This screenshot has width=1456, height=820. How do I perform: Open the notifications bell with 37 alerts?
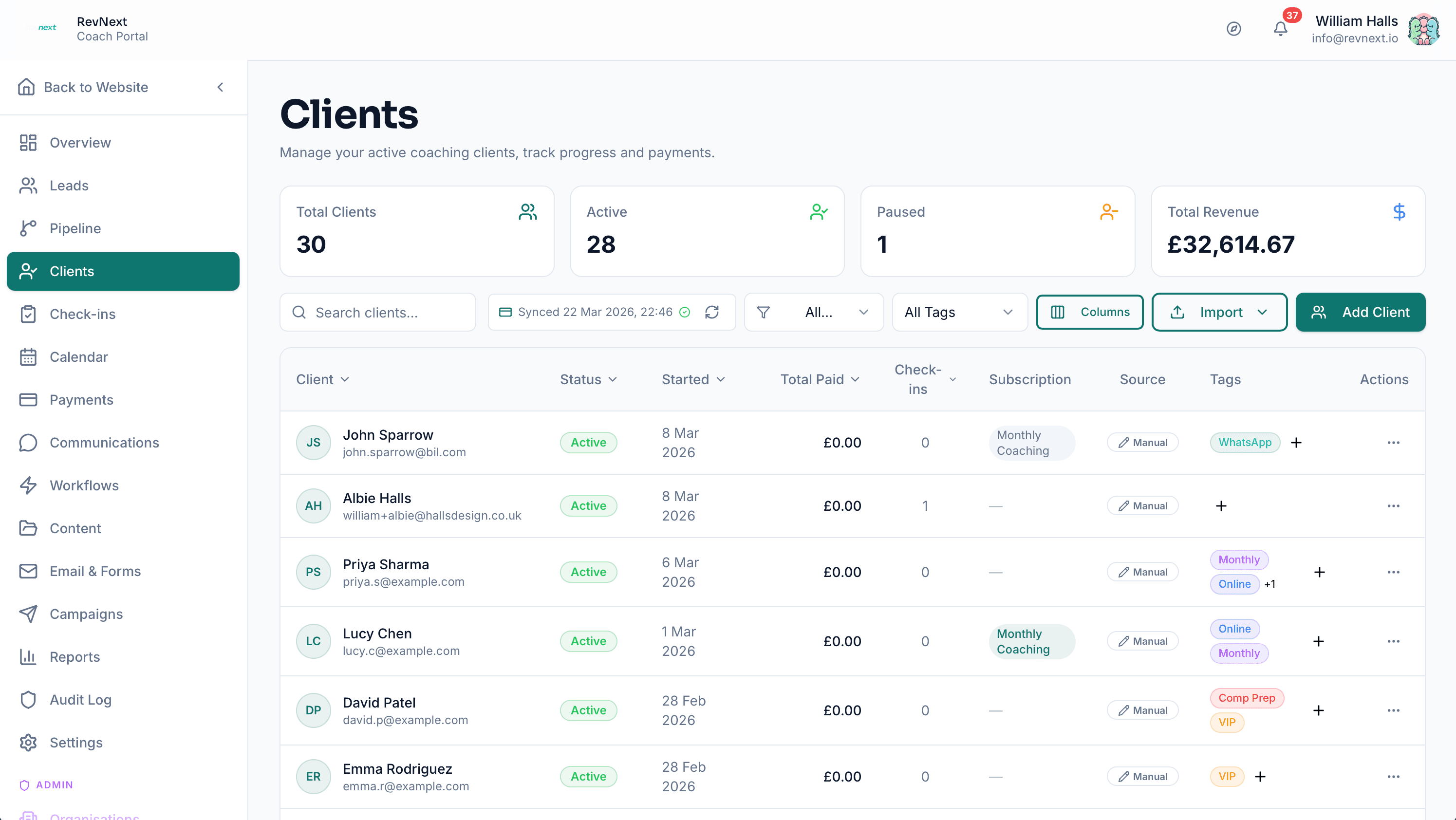click(1279, 28)
